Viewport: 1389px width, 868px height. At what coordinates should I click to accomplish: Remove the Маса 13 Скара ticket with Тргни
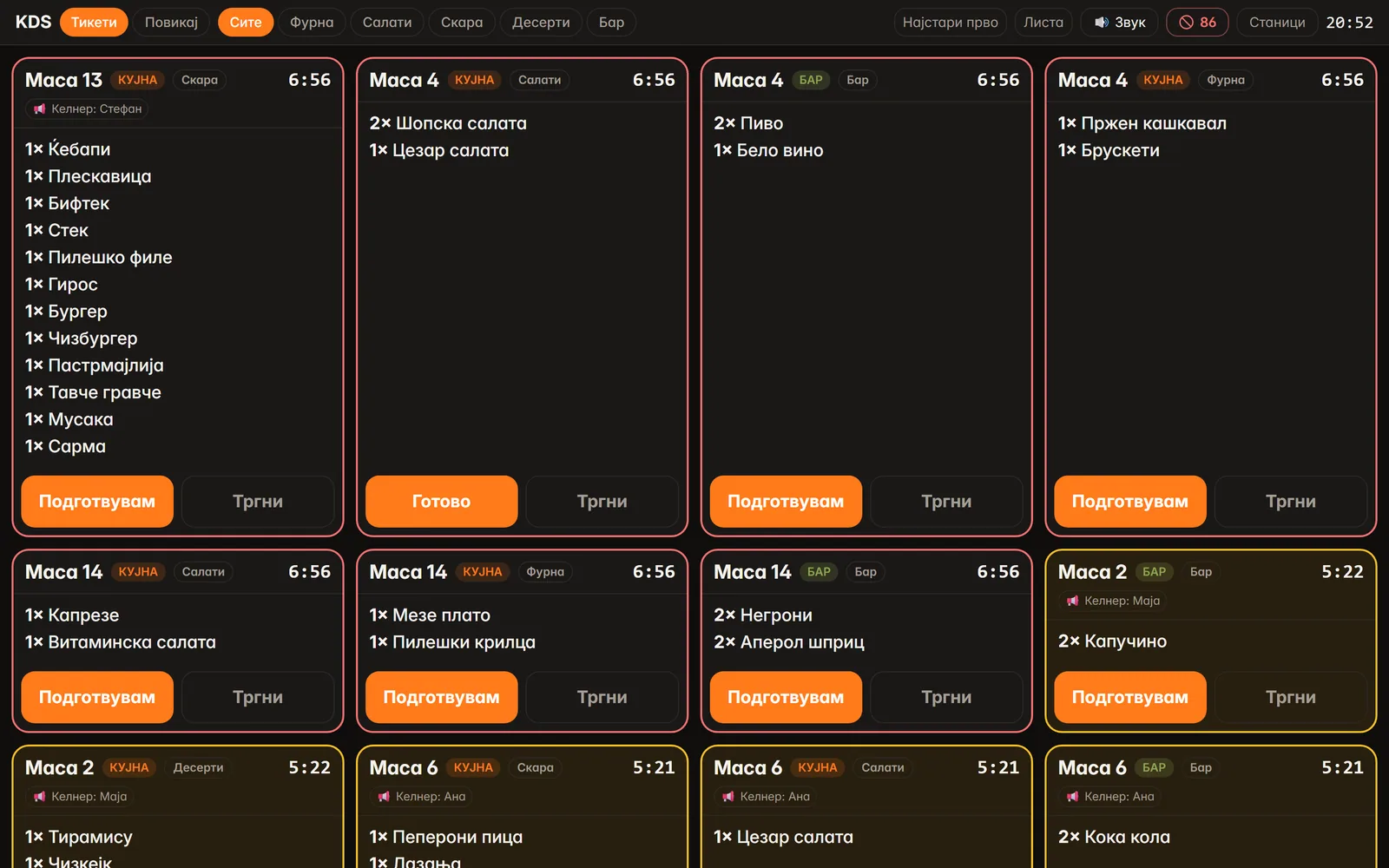pyautogui.click(x=258, y=501)
